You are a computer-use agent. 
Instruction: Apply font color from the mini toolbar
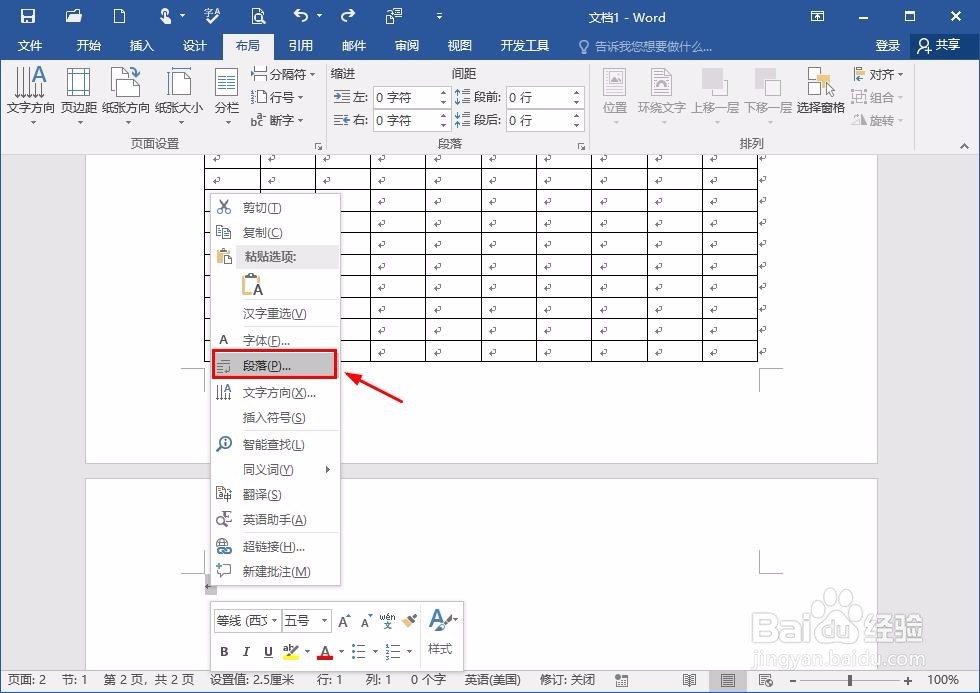(325, 651)
